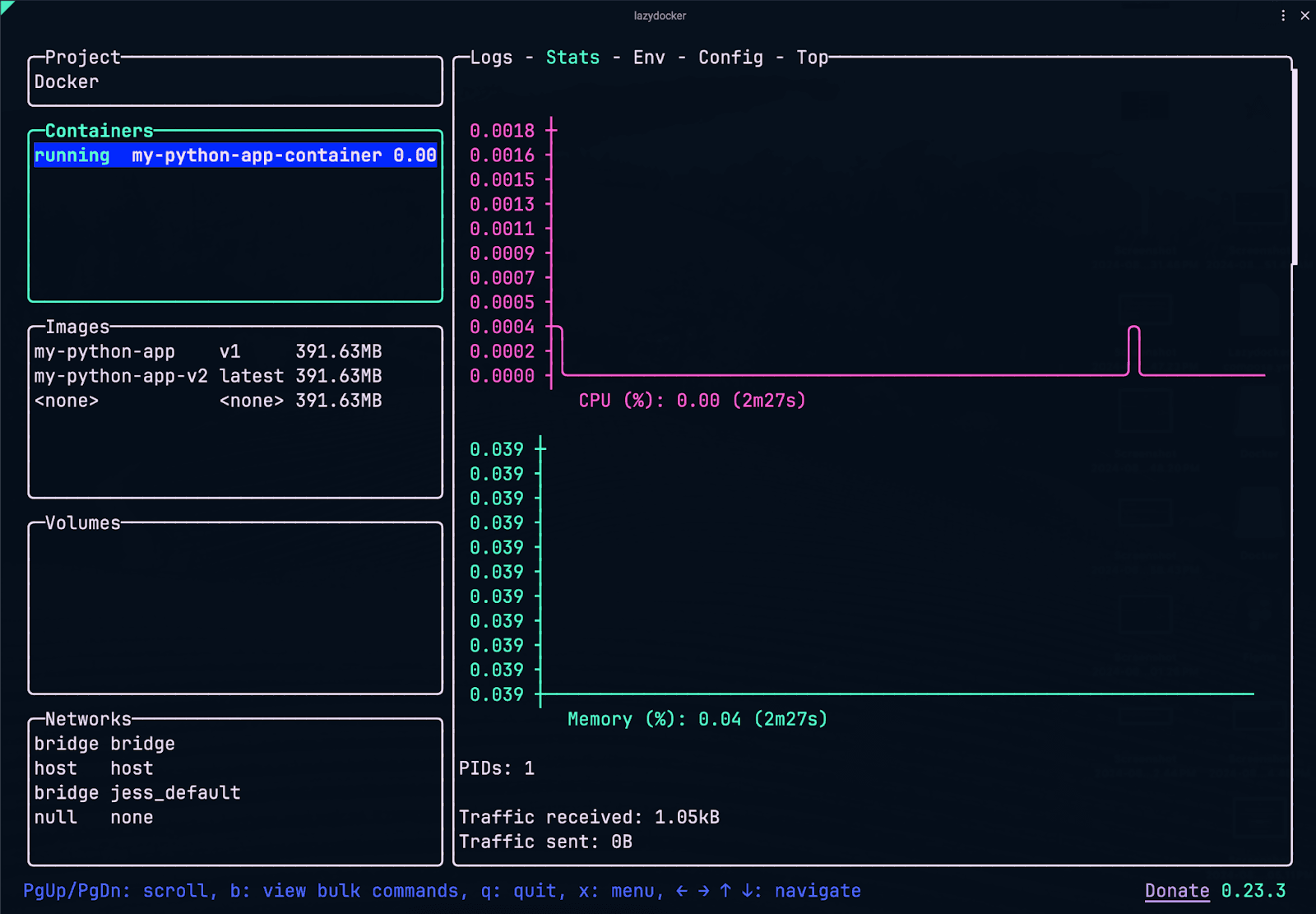1316x914 pixels.
Task: Switch to the Logs tab
Action: pyautogui.click(x=491, y=58)
